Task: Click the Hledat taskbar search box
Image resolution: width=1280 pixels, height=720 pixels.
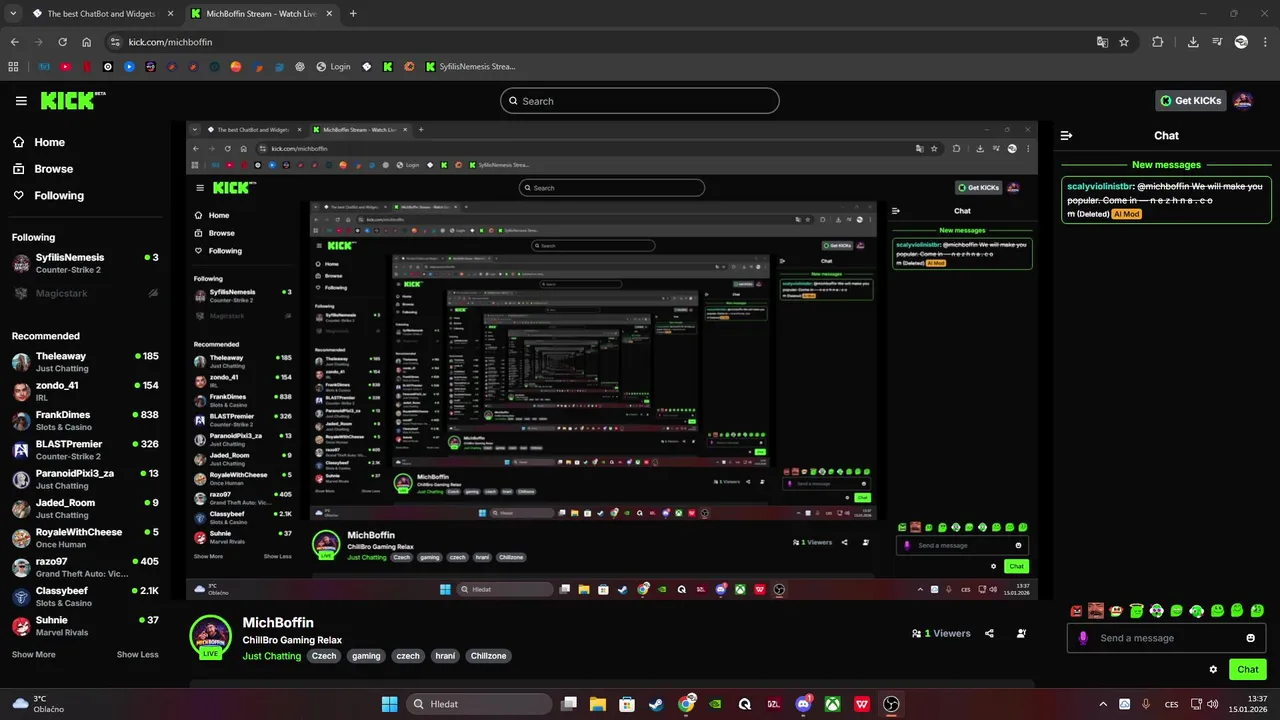Action: pos(479,704)
